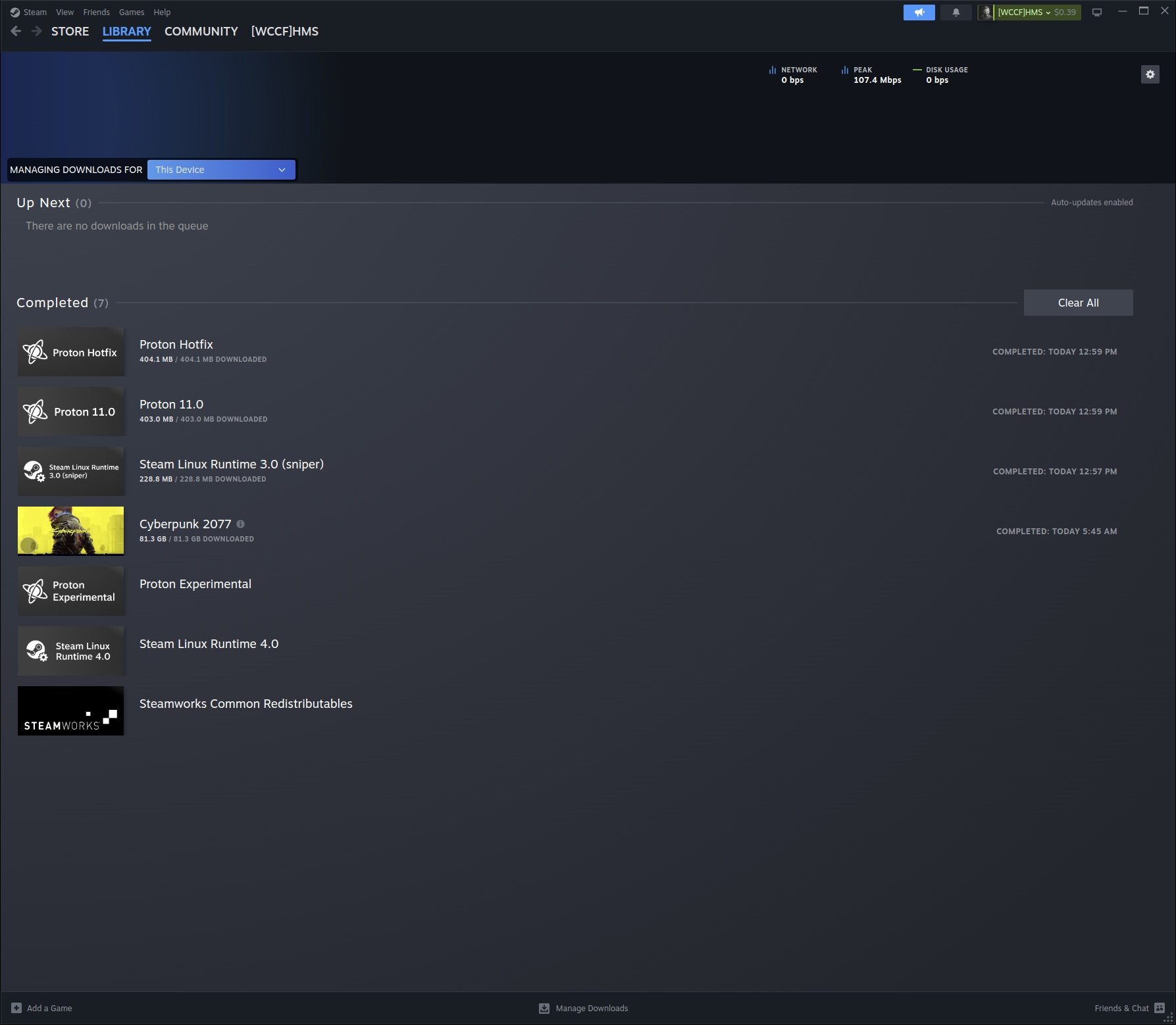Screen dimensions: 1176x1025
Task: Maximize the Steam window
Action: tap(1144, 11)
